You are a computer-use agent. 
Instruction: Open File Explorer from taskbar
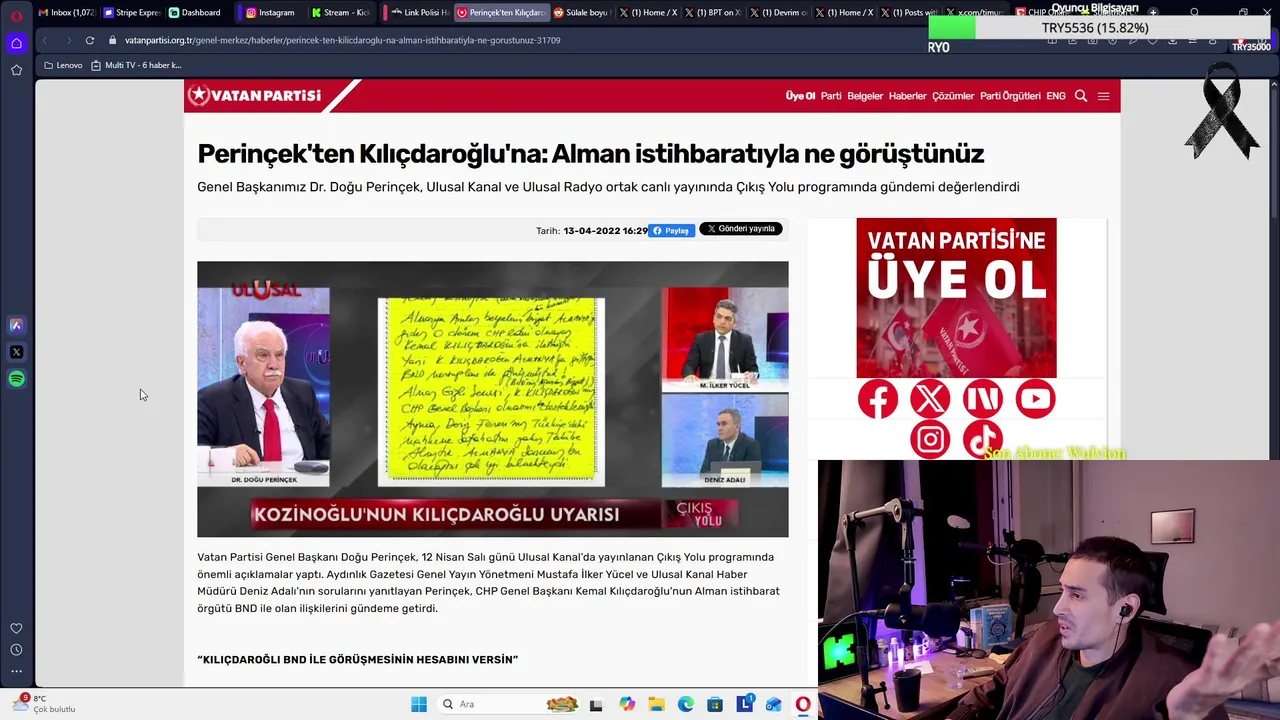656,704
